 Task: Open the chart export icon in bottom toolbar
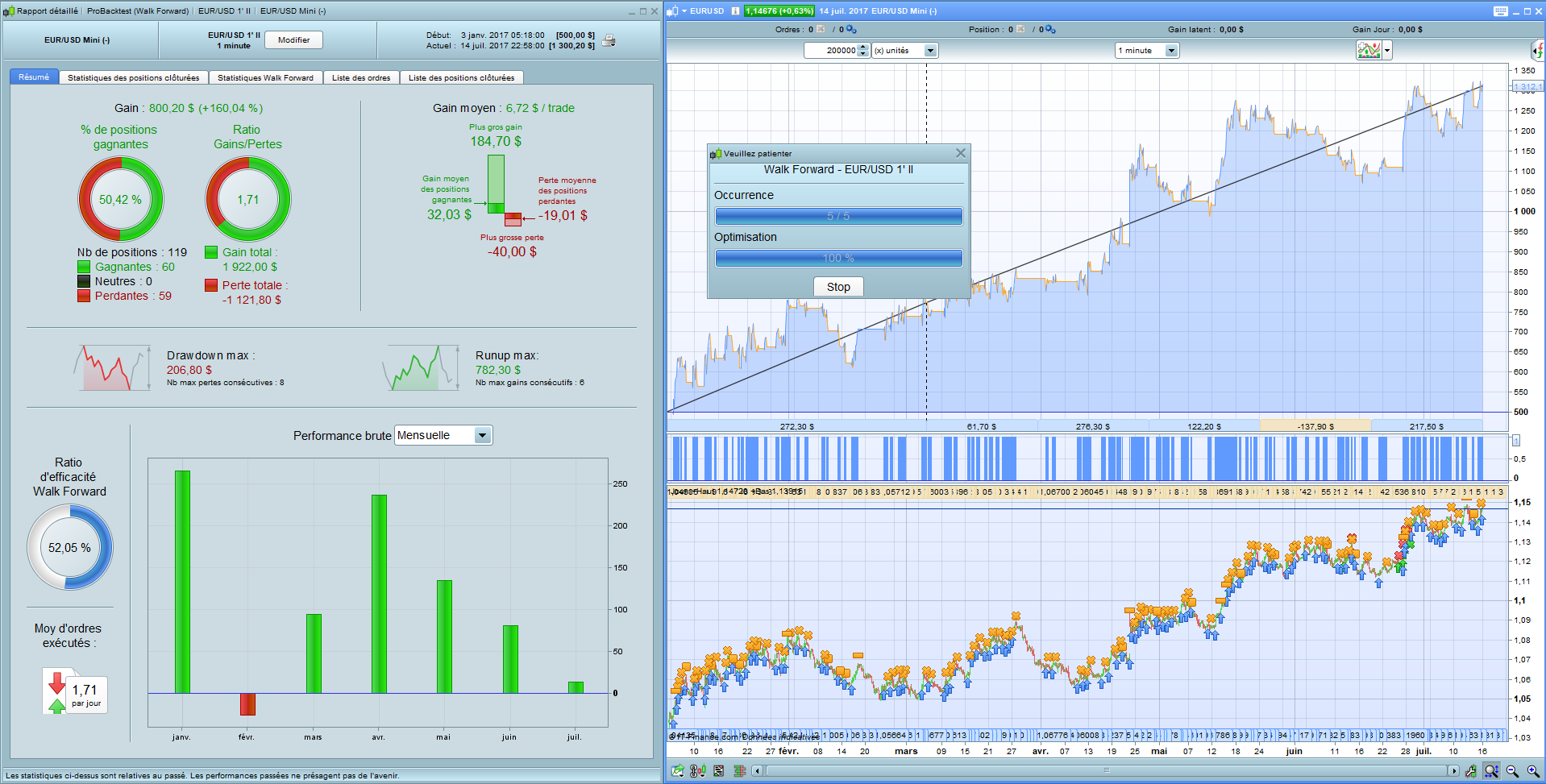[x=678, y=771]
